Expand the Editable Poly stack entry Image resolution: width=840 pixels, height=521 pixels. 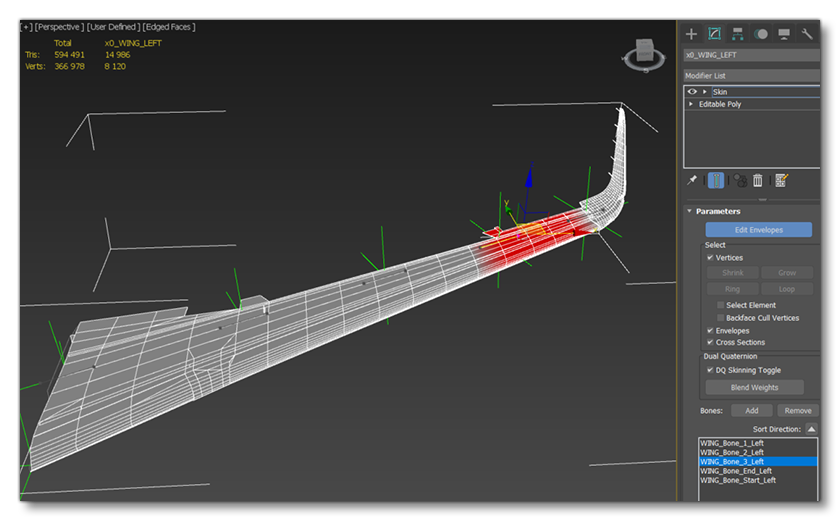click(691, 104)
